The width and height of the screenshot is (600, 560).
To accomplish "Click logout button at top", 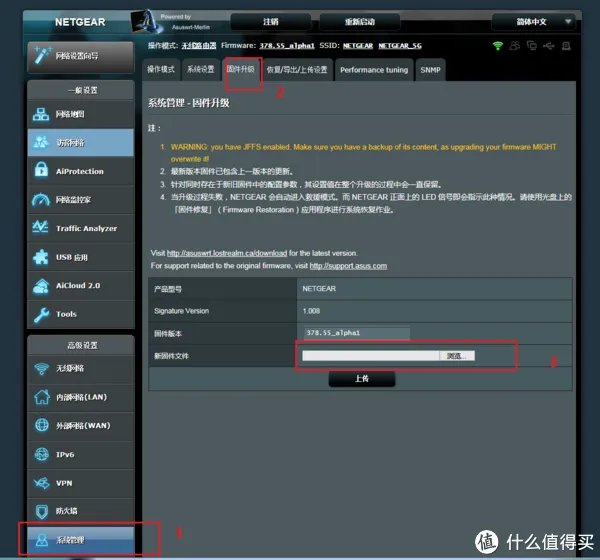I will pyautogui.click(x=271, y=22).
